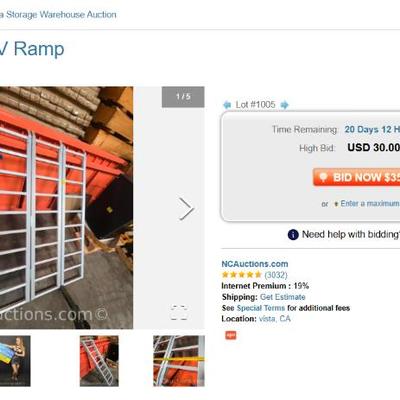Click the orange badge under Location
400x400 pixels.
tap(231, 335)
